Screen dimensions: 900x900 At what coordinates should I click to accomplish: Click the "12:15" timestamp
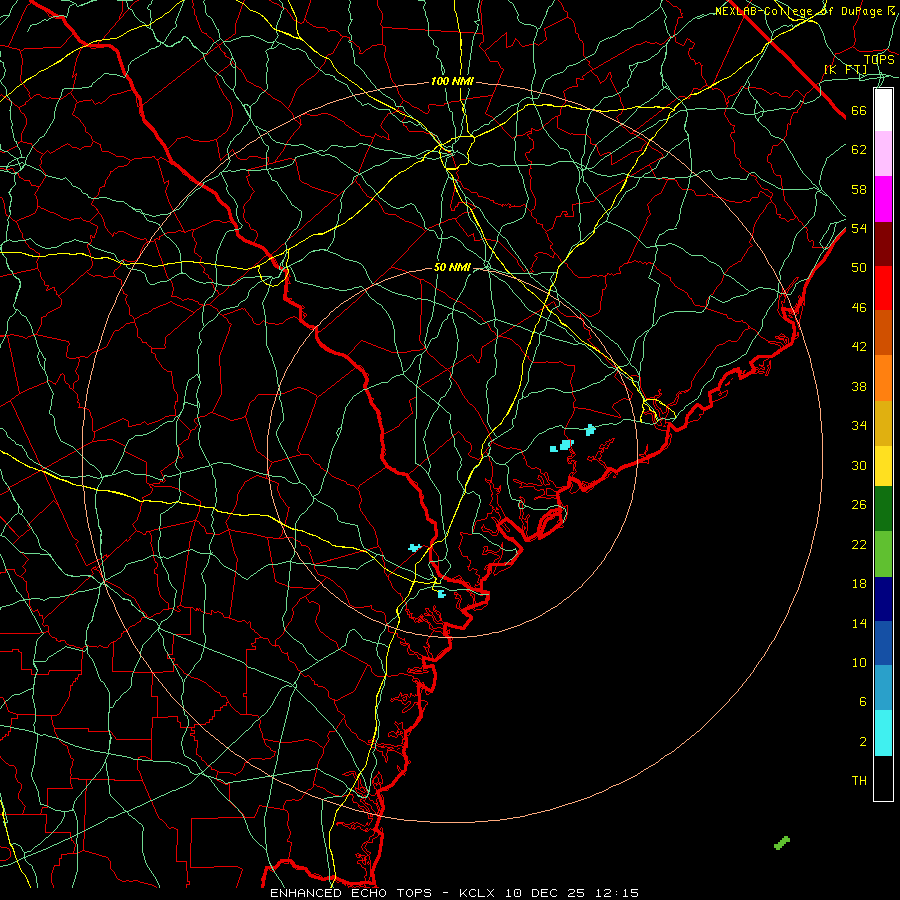[x=616, y=893]
